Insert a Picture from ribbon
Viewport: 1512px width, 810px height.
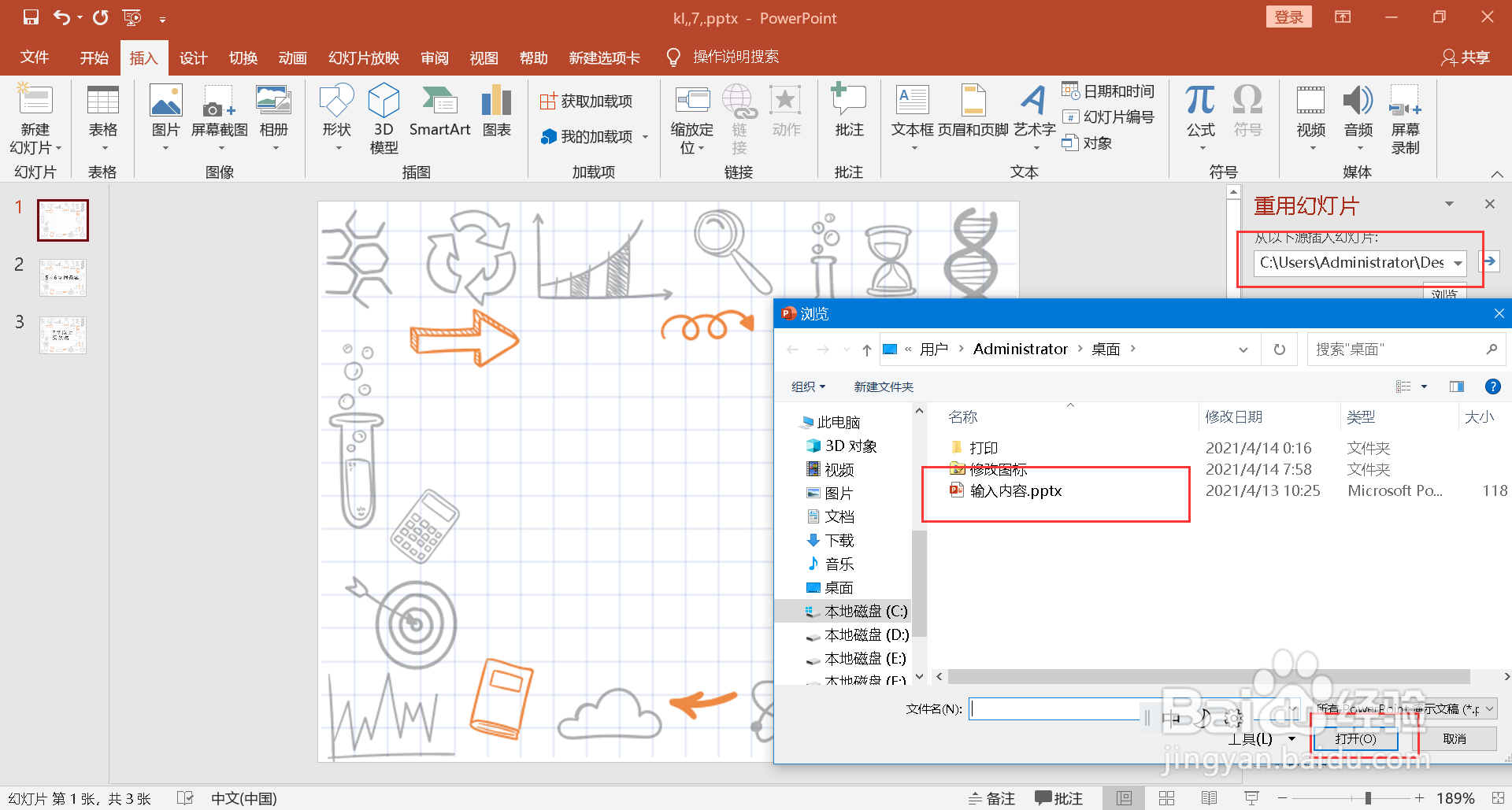click(165, 120)
